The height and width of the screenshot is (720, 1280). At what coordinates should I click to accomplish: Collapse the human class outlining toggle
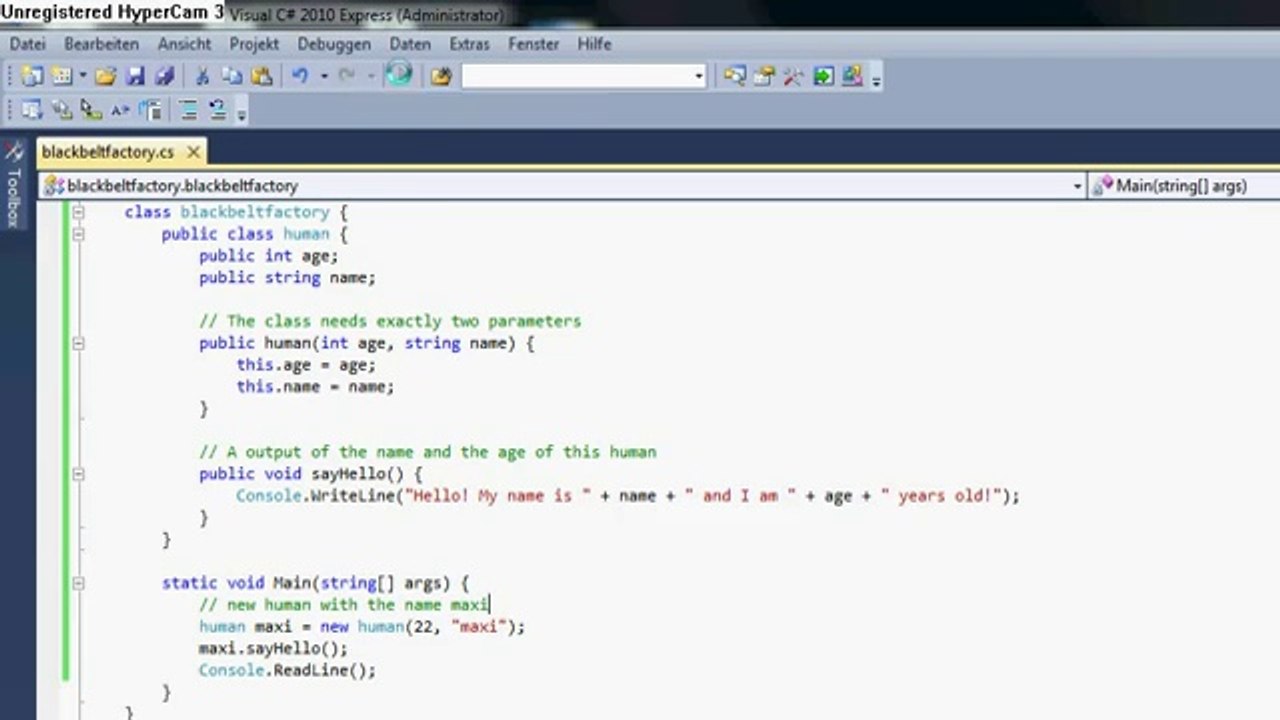[x=78, y=234]
